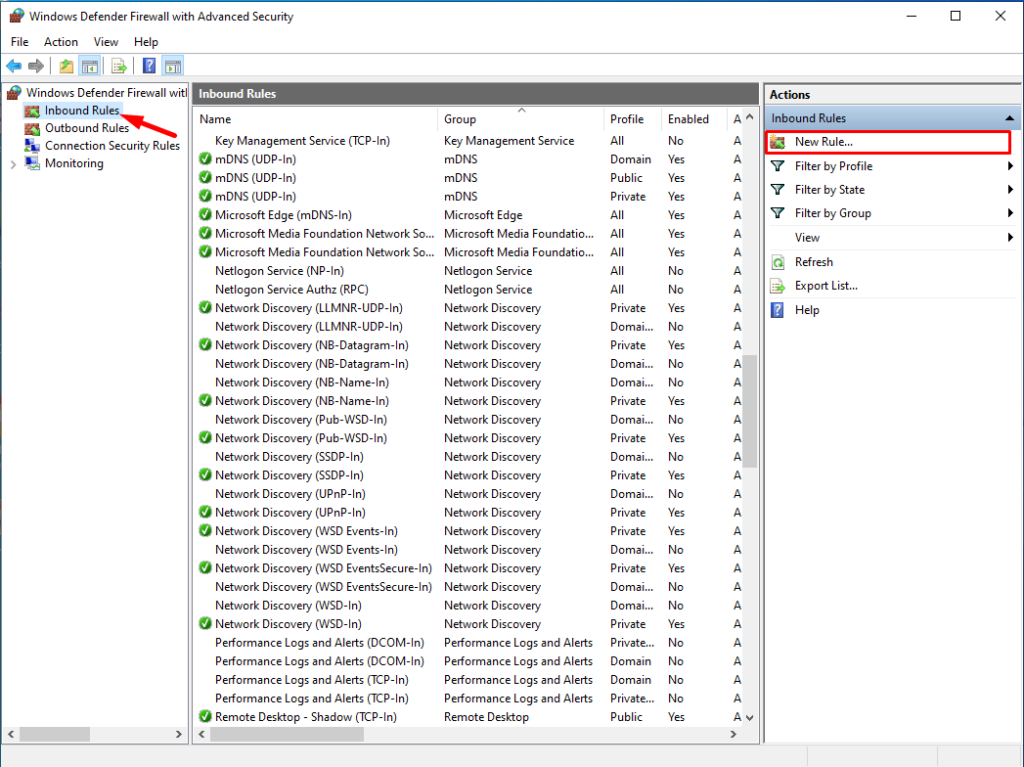Click the New Rule icon in Actions
This screenshot has height=767, width=1024.
pyautogui.click(x=777, y=142)
